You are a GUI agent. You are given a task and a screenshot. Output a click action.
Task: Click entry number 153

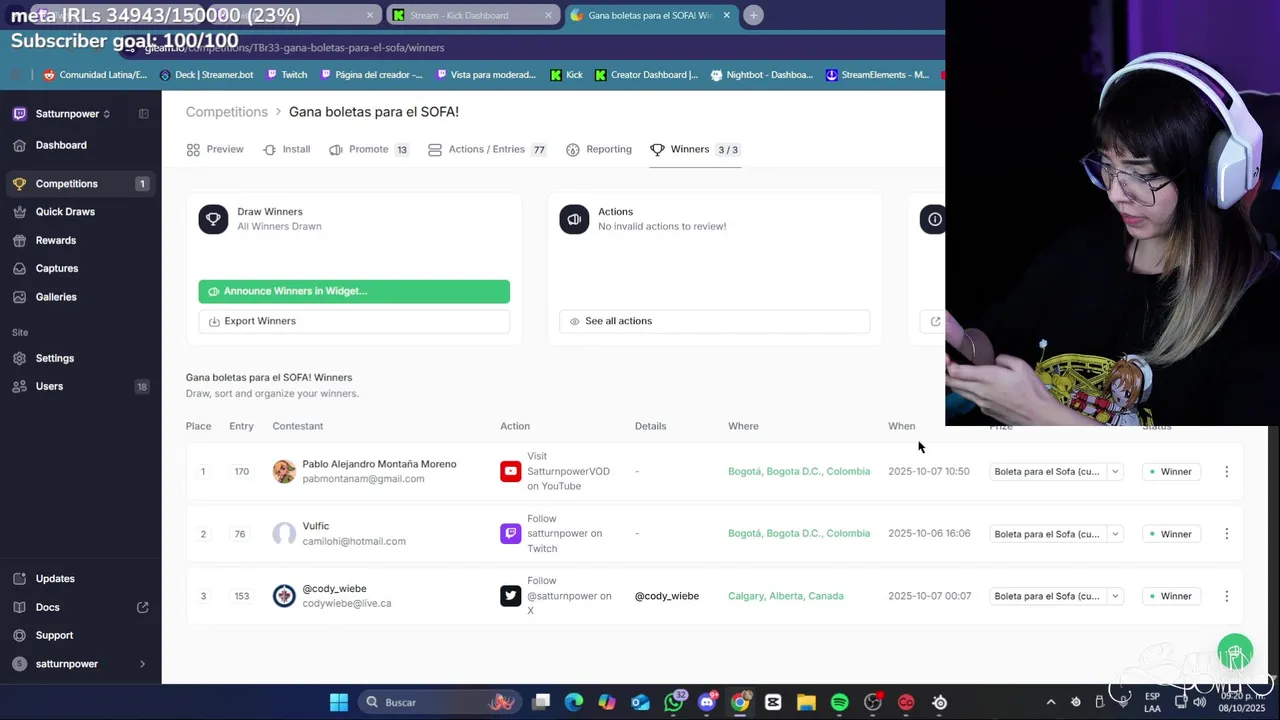click(242, 596)
